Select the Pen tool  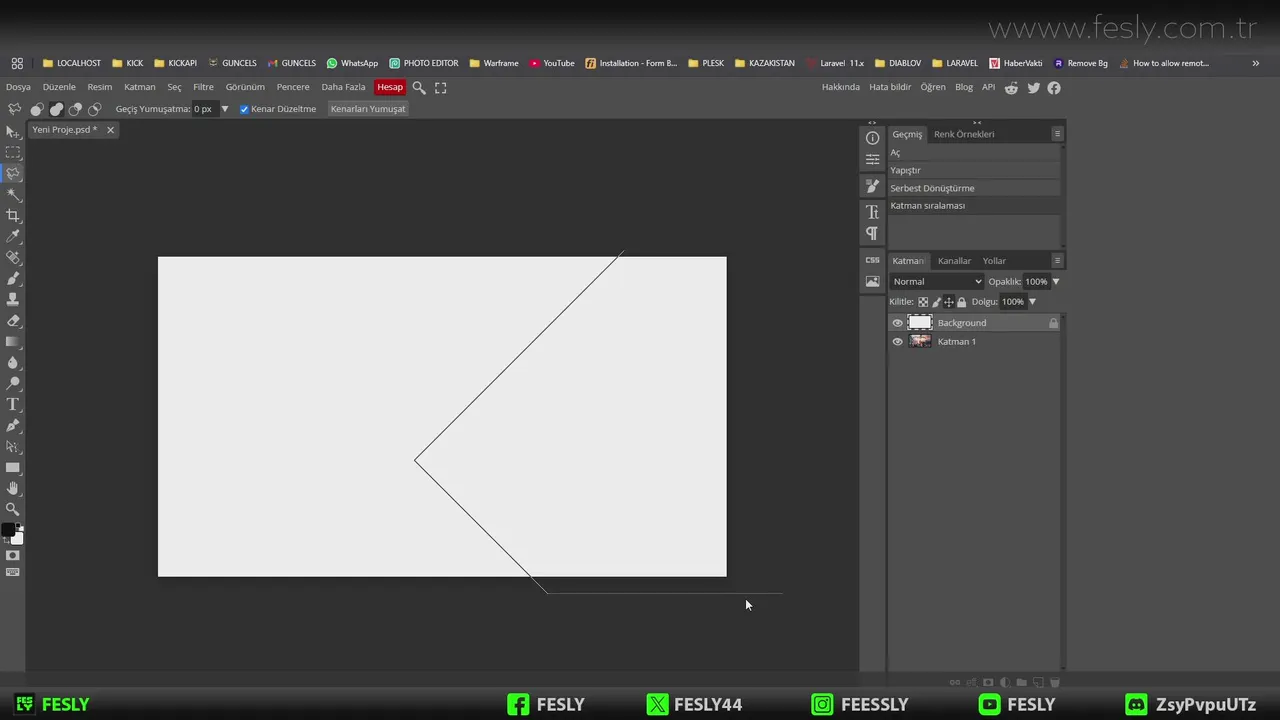13,426
